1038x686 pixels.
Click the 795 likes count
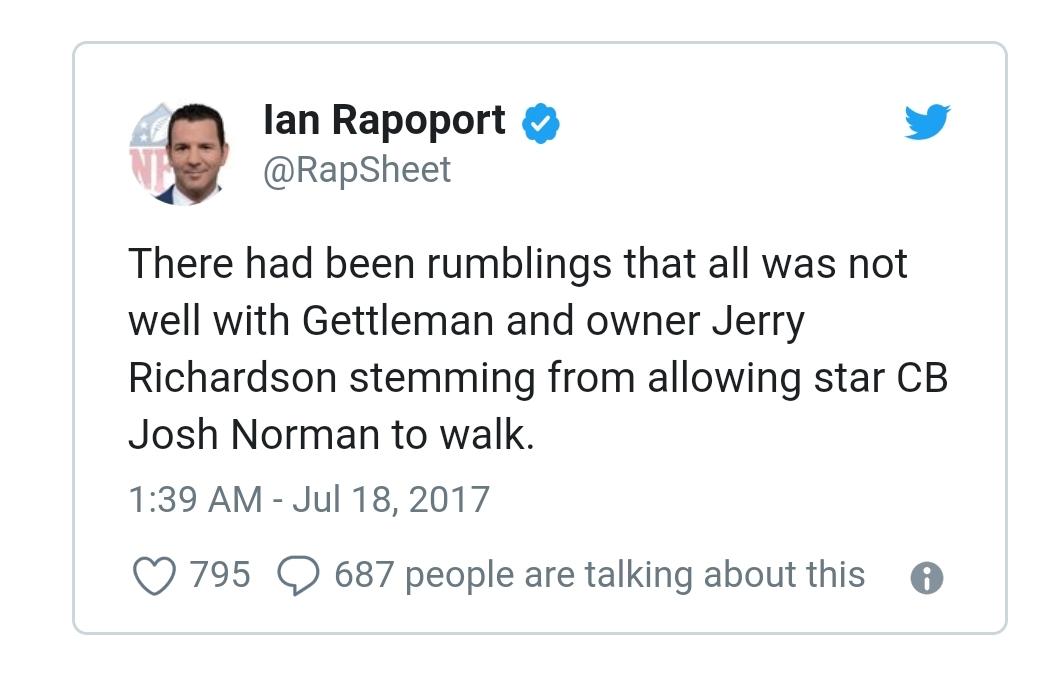(x=220, y=574)
